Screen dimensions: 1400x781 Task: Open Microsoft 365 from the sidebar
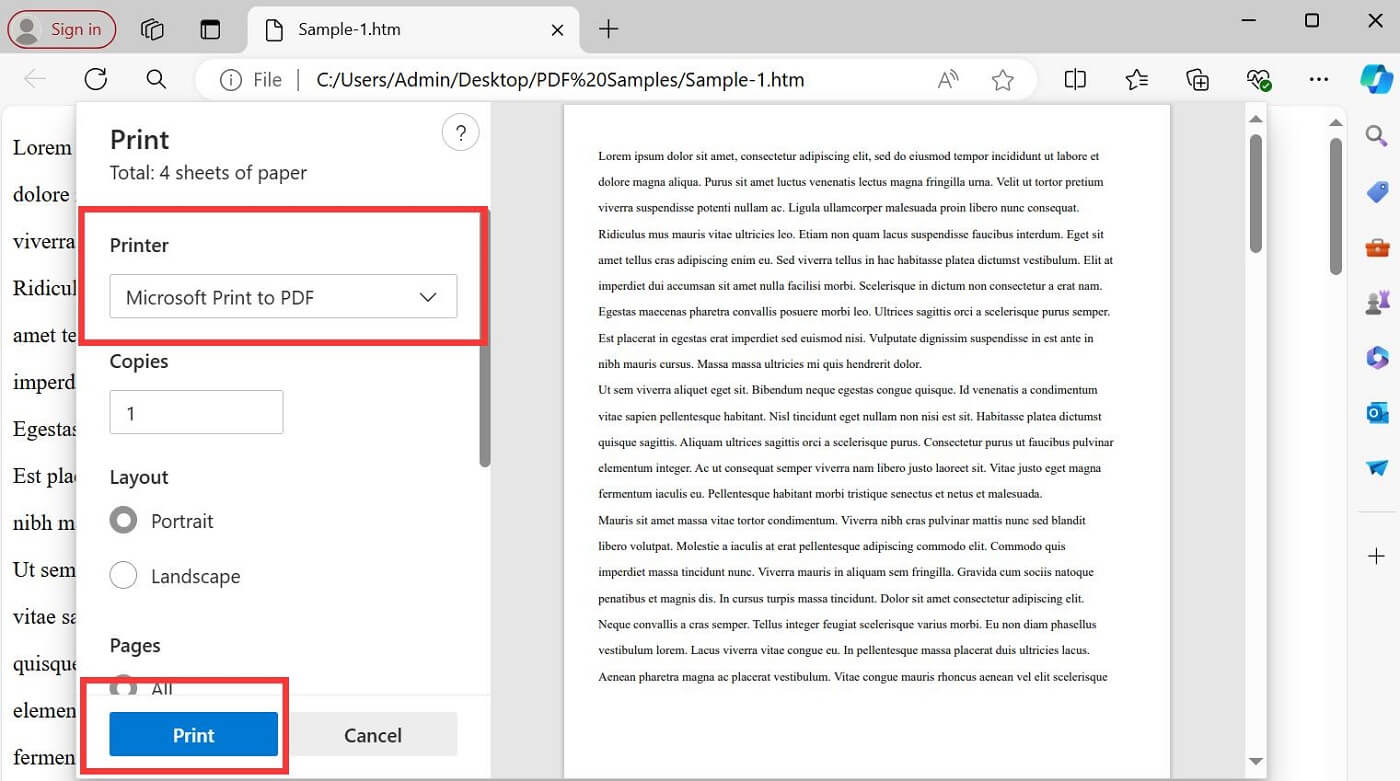(1377, 357)
